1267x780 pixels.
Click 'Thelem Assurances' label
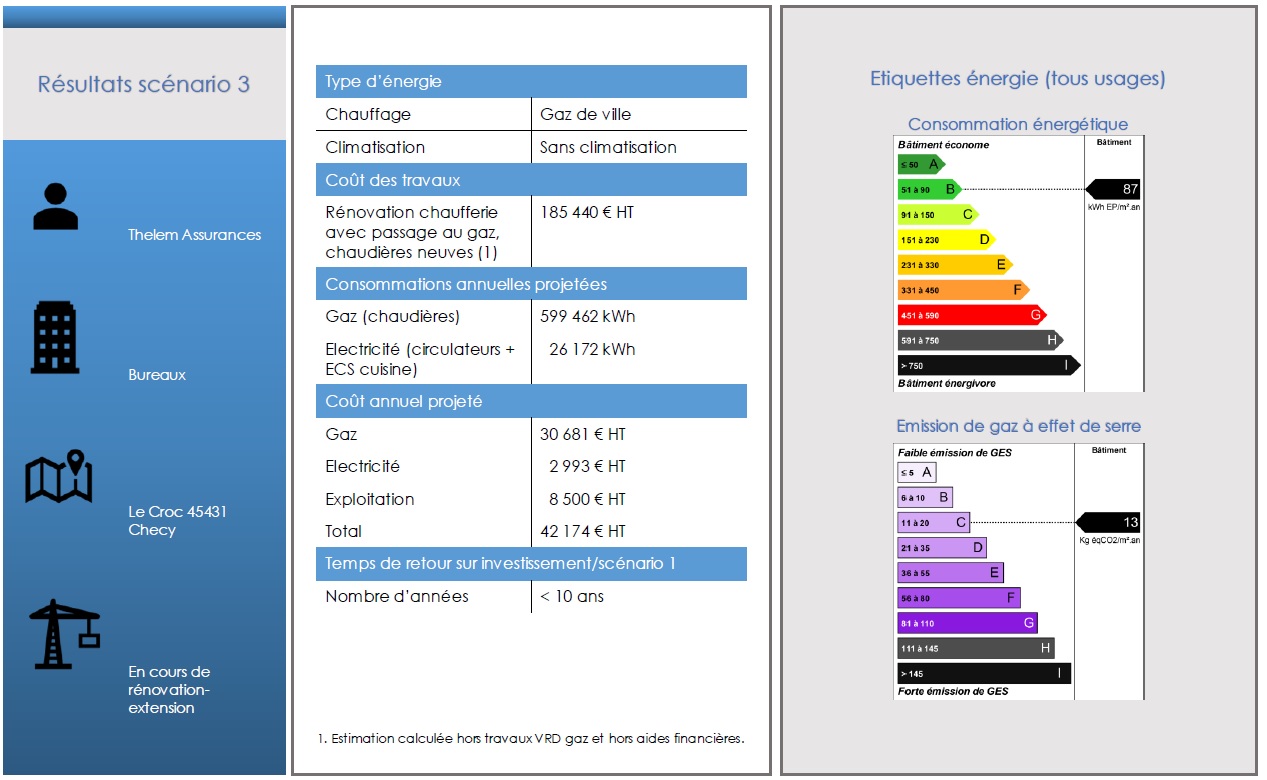point(194,235)
